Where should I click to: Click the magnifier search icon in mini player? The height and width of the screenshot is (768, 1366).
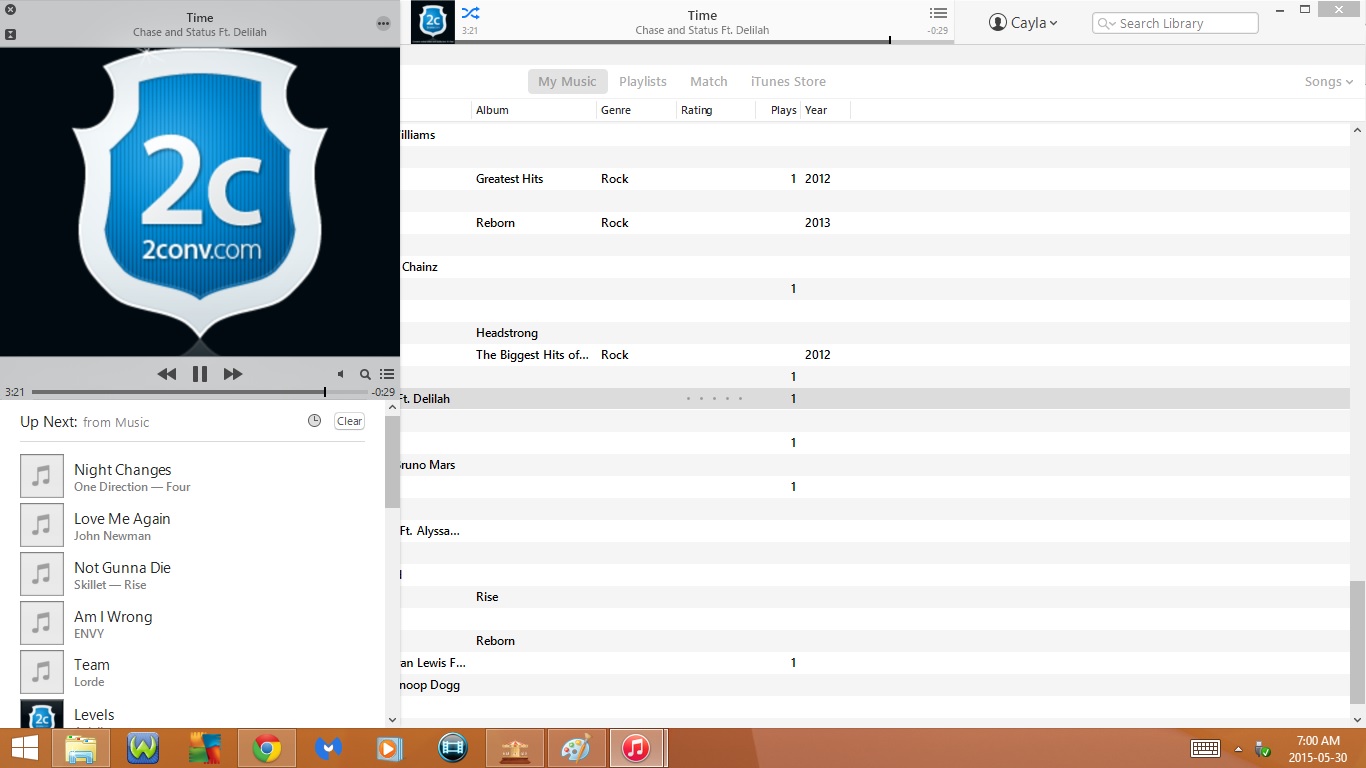pyautogui.click(x=365, y=374)
